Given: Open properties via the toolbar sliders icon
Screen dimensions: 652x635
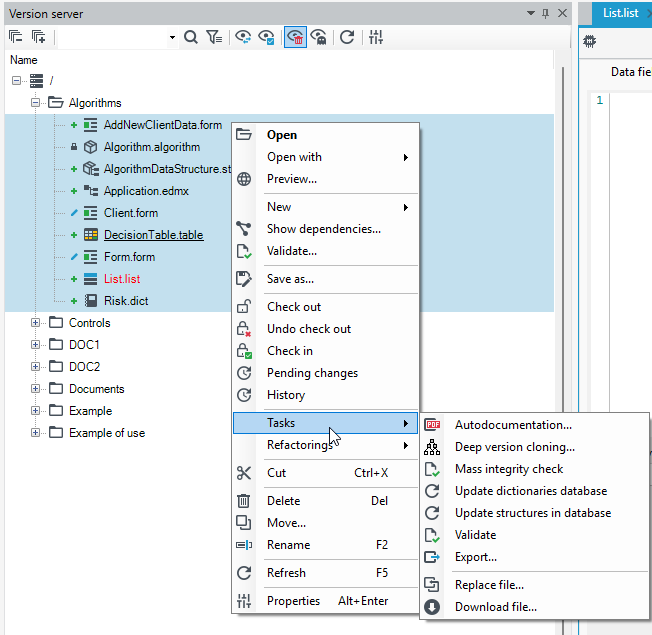Looking at the screenshot, I should [x=375, y=37].
